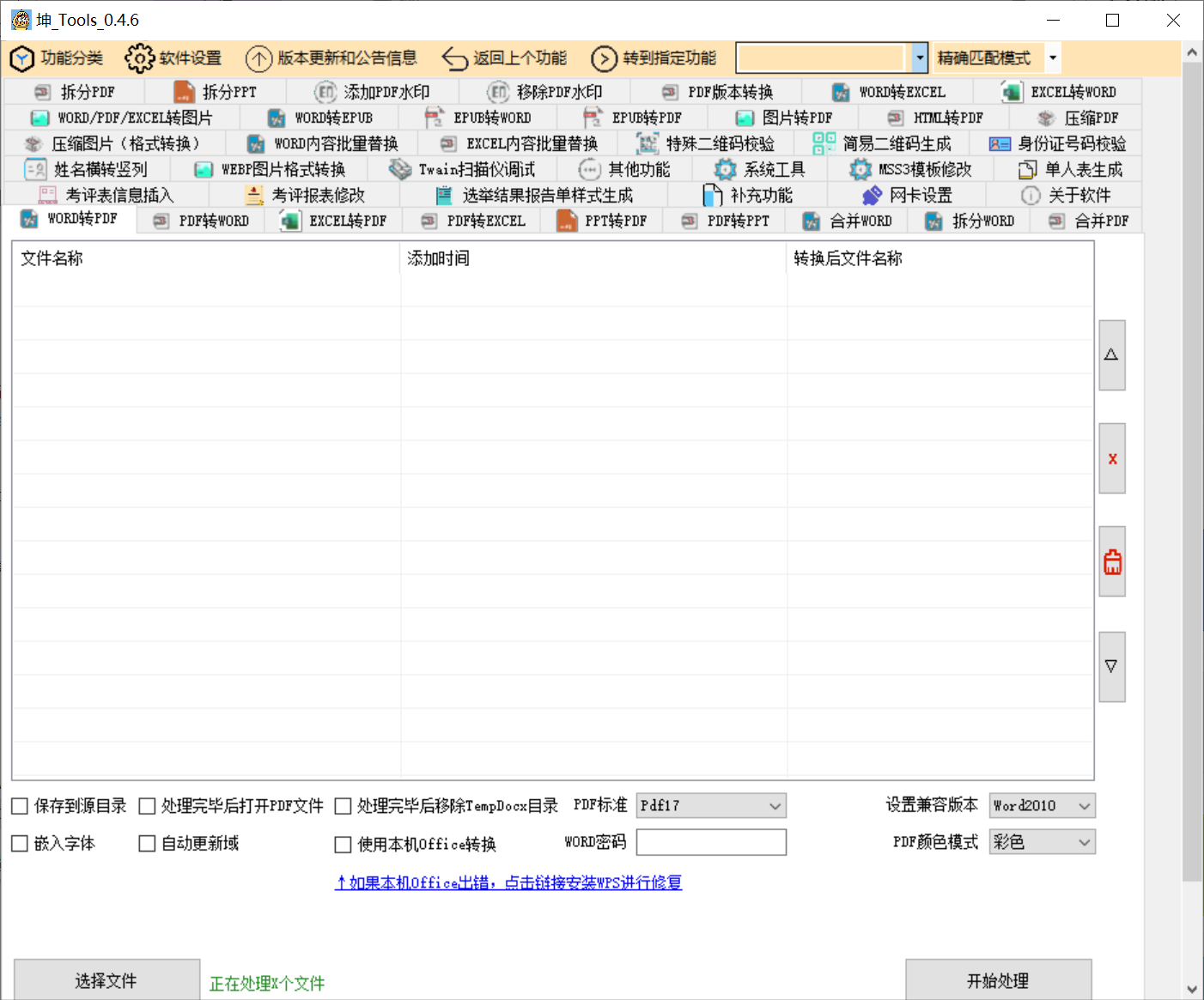Switch to the PPT转PDF tab
Viewport: 1204px width, 1000px height.
click(602, 221)
